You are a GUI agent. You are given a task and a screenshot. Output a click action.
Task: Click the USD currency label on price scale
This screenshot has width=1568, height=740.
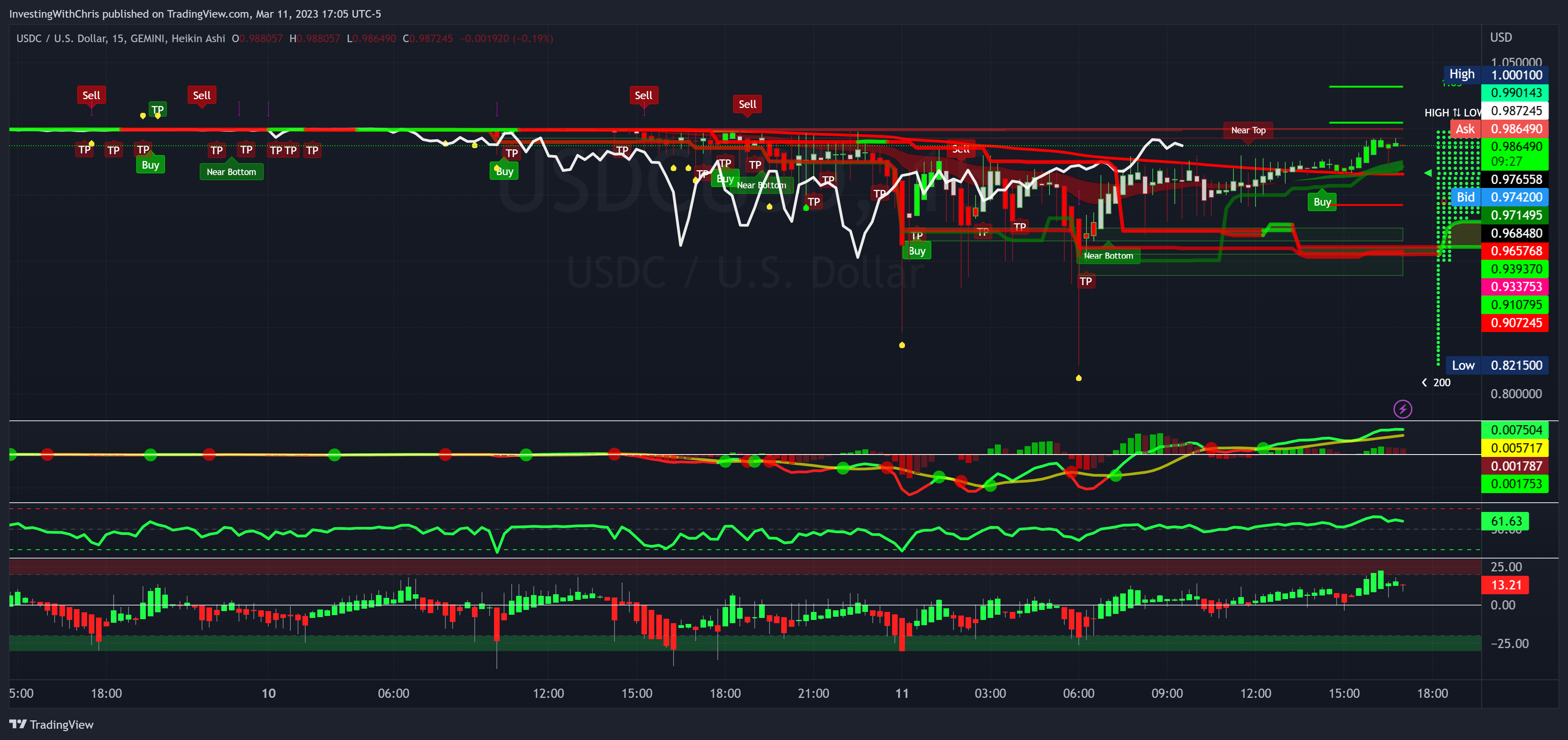tap(1501, 38)
